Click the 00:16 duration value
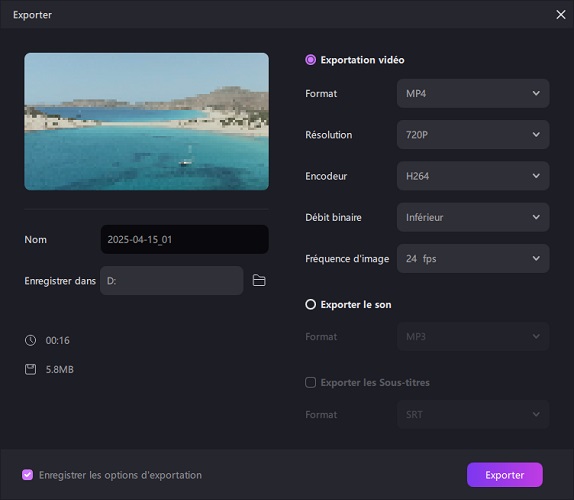Viewport: 574px width, 500px height. [57, 340]
